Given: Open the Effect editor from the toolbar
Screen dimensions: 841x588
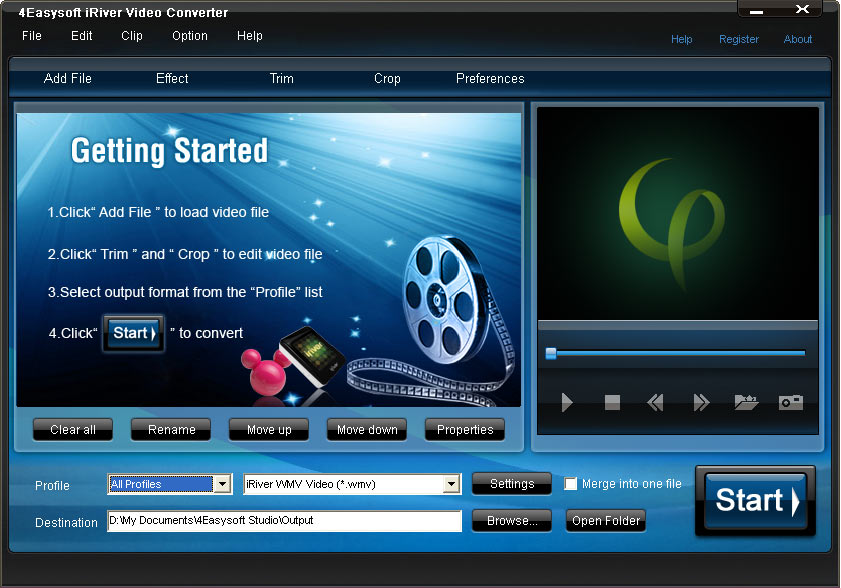Looking at the screenshot, I should (x=171, y=78).
